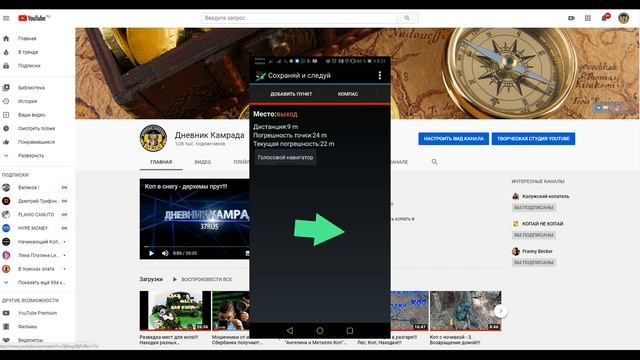
Task: Tap ДОБАВИТЬ ПУНКТ in phone app
Action: [291, 94]
